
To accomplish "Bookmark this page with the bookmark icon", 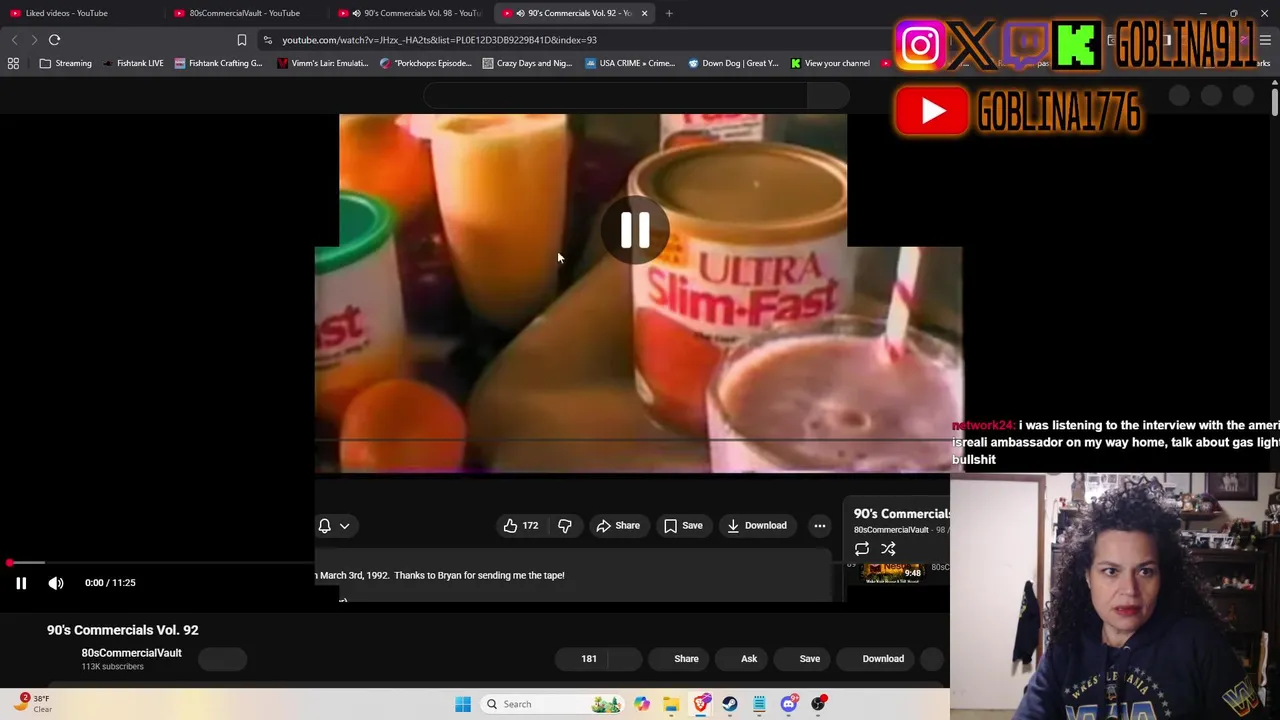I will point(241,40).
